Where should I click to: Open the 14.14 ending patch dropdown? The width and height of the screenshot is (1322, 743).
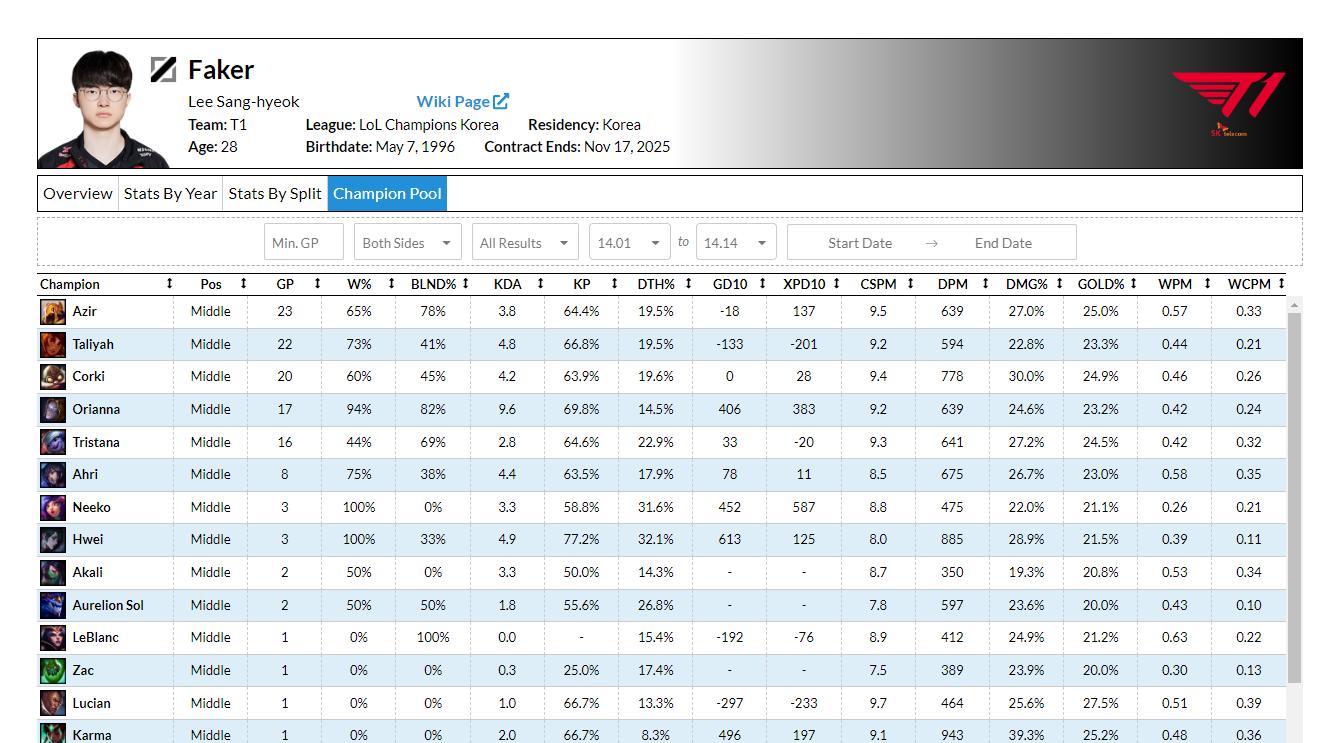[736, 243]
